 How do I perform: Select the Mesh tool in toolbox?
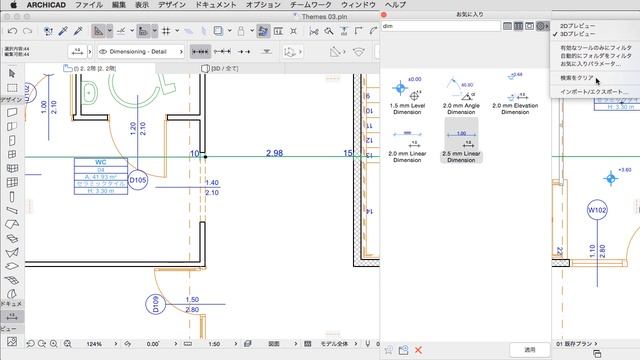point(12,280)
